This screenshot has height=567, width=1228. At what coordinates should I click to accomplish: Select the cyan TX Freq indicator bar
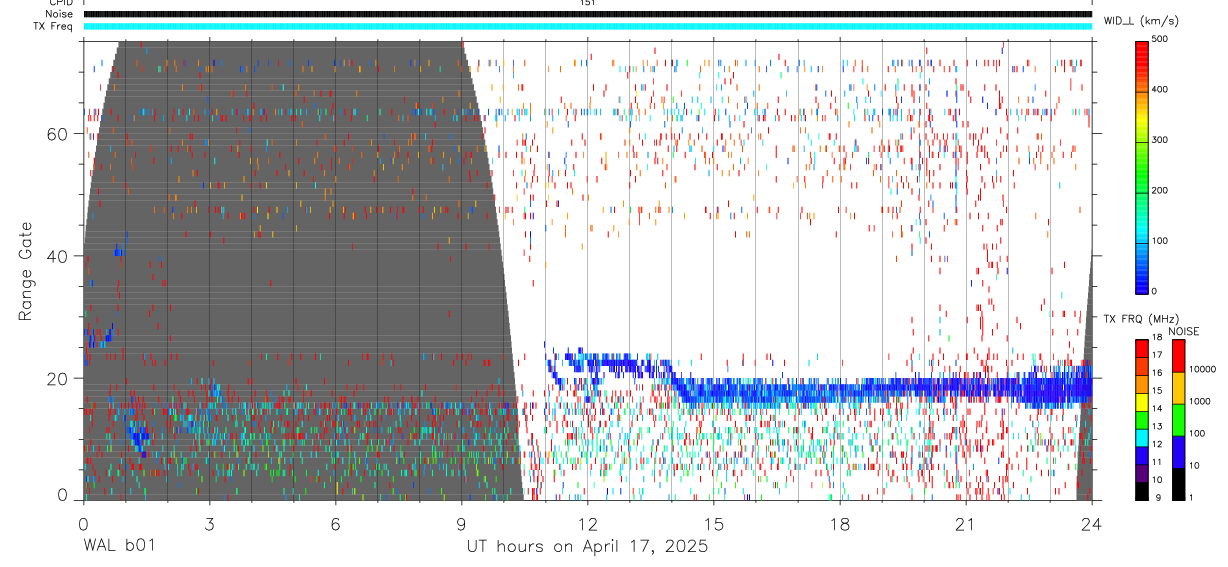(587, 26)
